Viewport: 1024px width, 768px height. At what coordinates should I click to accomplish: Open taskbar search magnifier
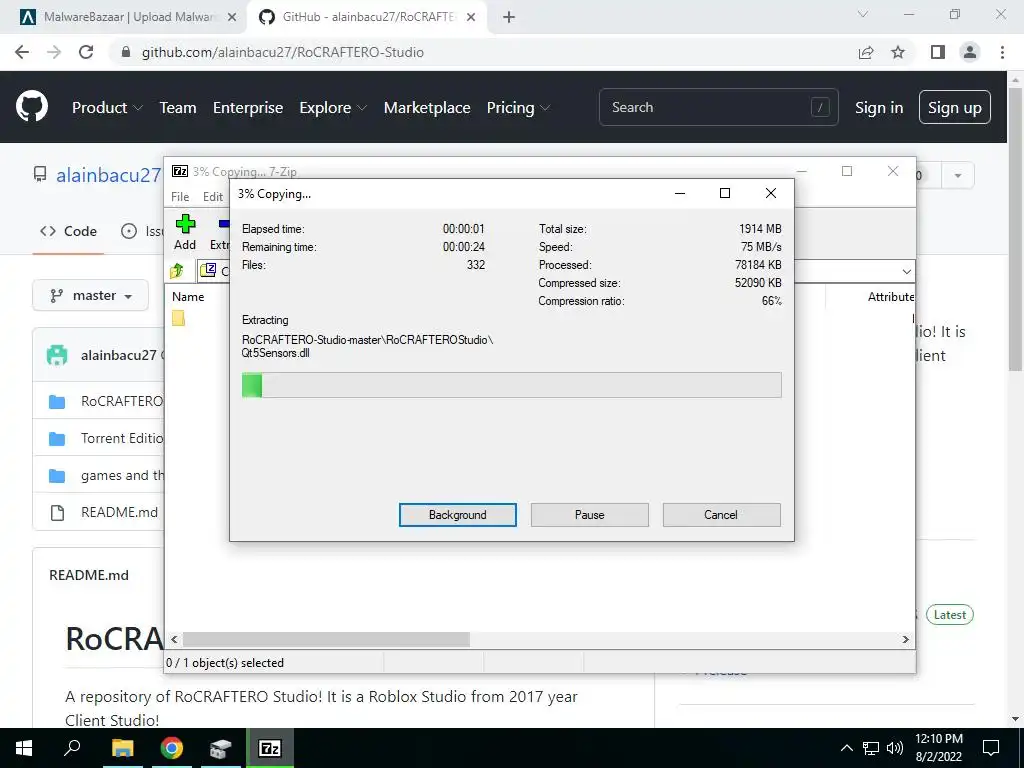click(x=72, y=748)
